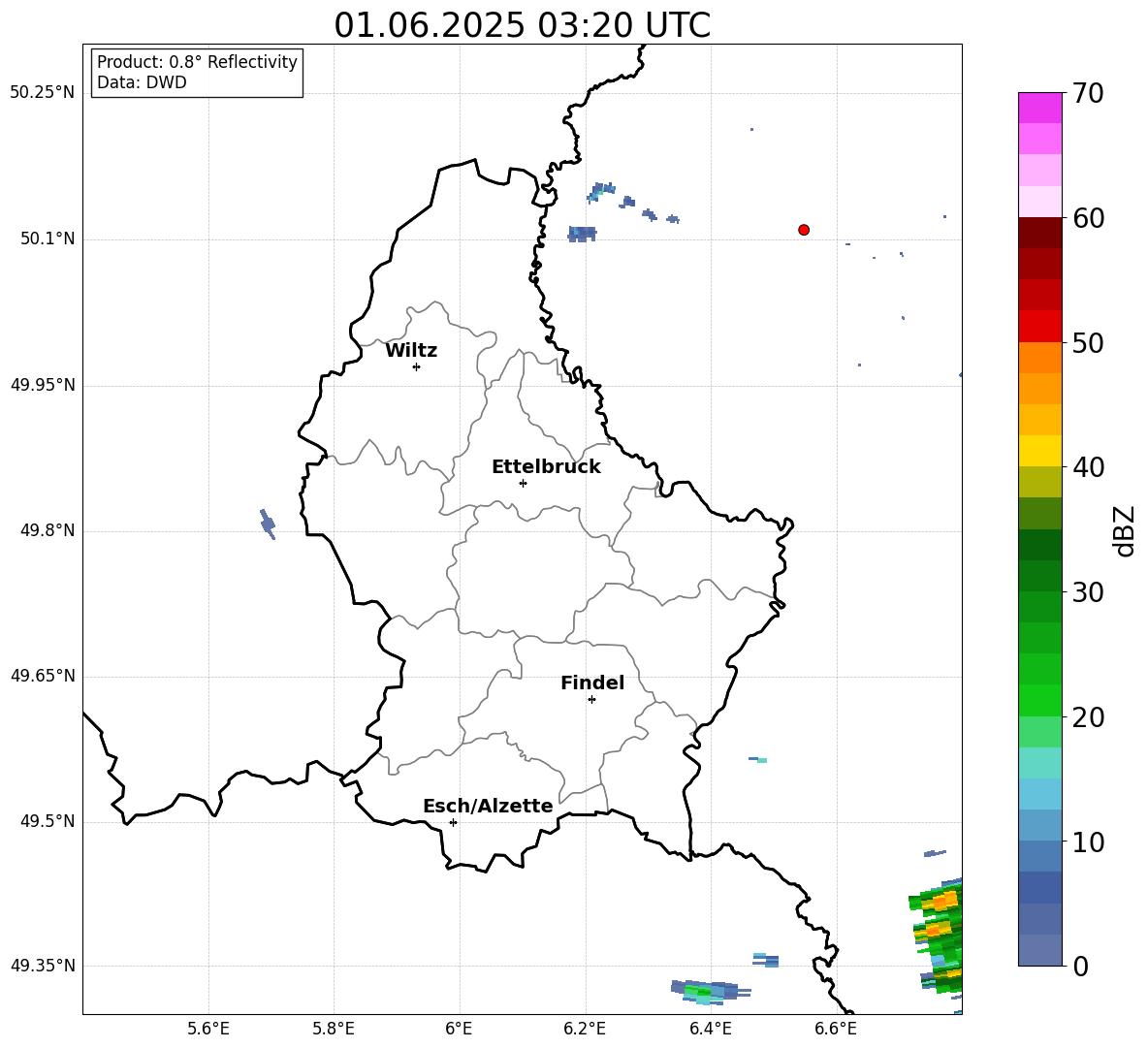This screenshot has height=1048, width=1148.
Task: Click the 49.95°N latitude label
Action: (43, 384)
